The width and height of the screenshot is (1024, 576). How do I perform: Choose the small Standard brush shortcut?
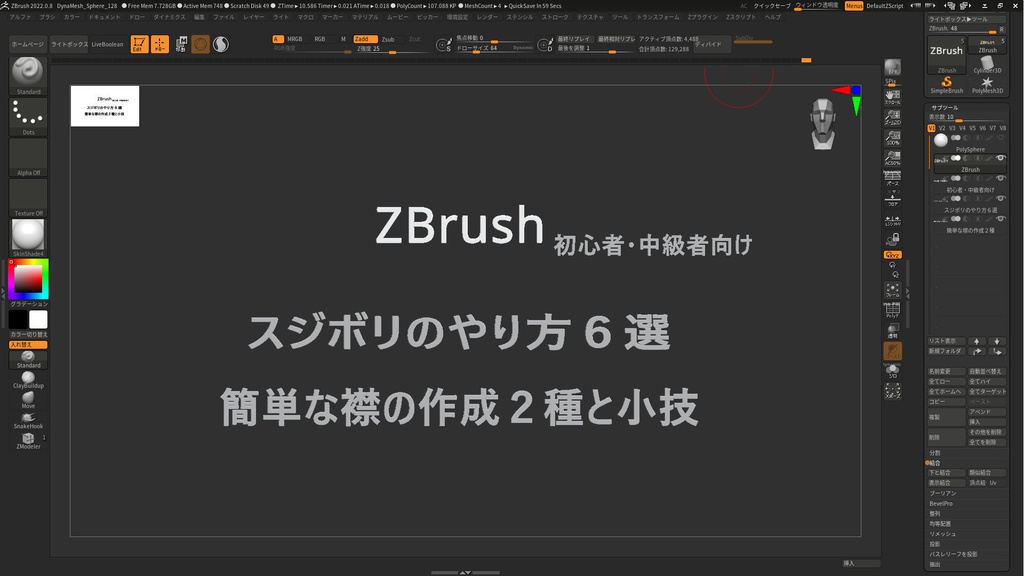click(28, 360)
